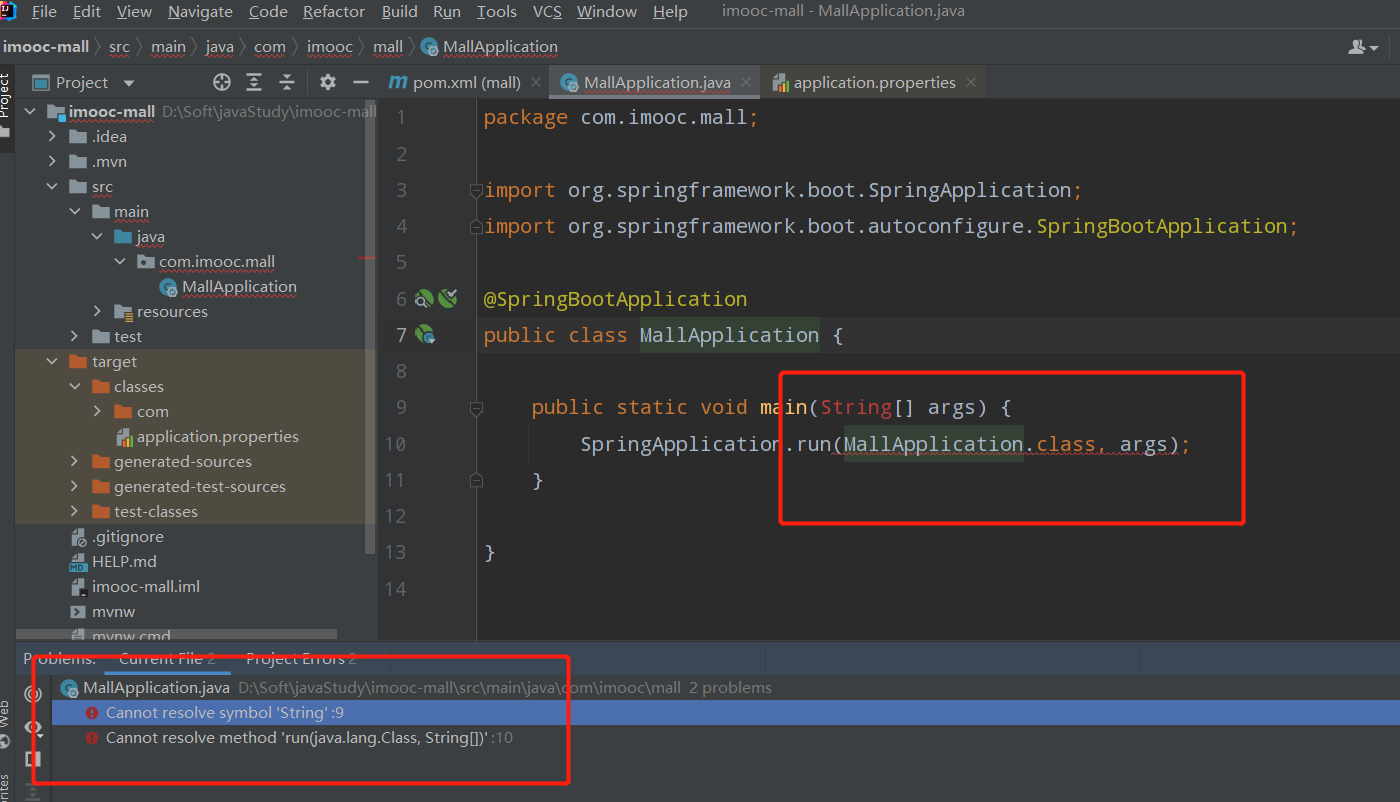Screen dimensions: 1400x802
Task: Select the Project Errors problems tab
Action: click(x=301, y=658)
